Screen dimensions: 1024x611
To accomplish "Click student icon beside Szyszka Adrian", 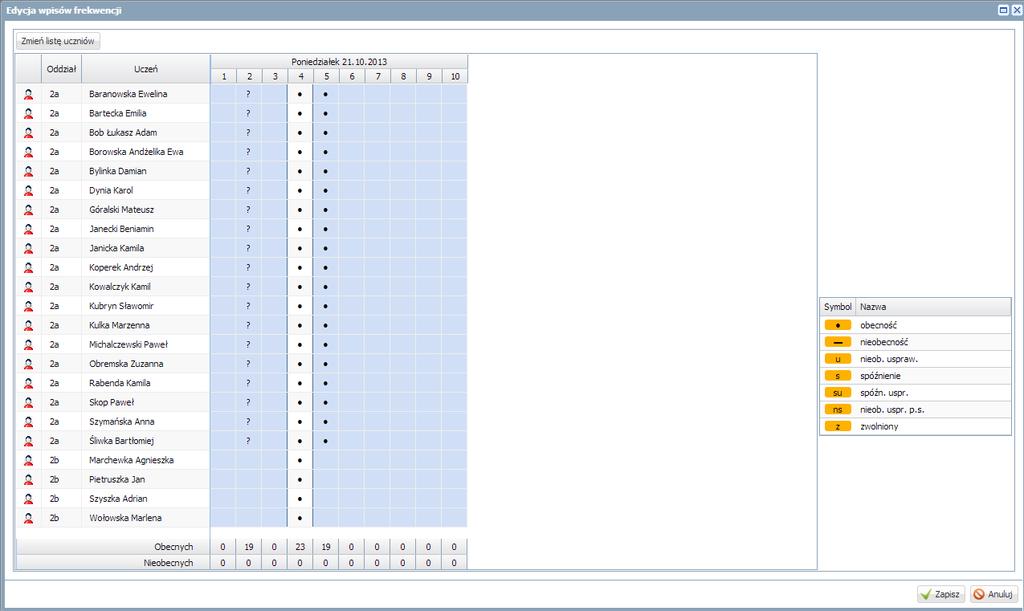I will [28, 499].
